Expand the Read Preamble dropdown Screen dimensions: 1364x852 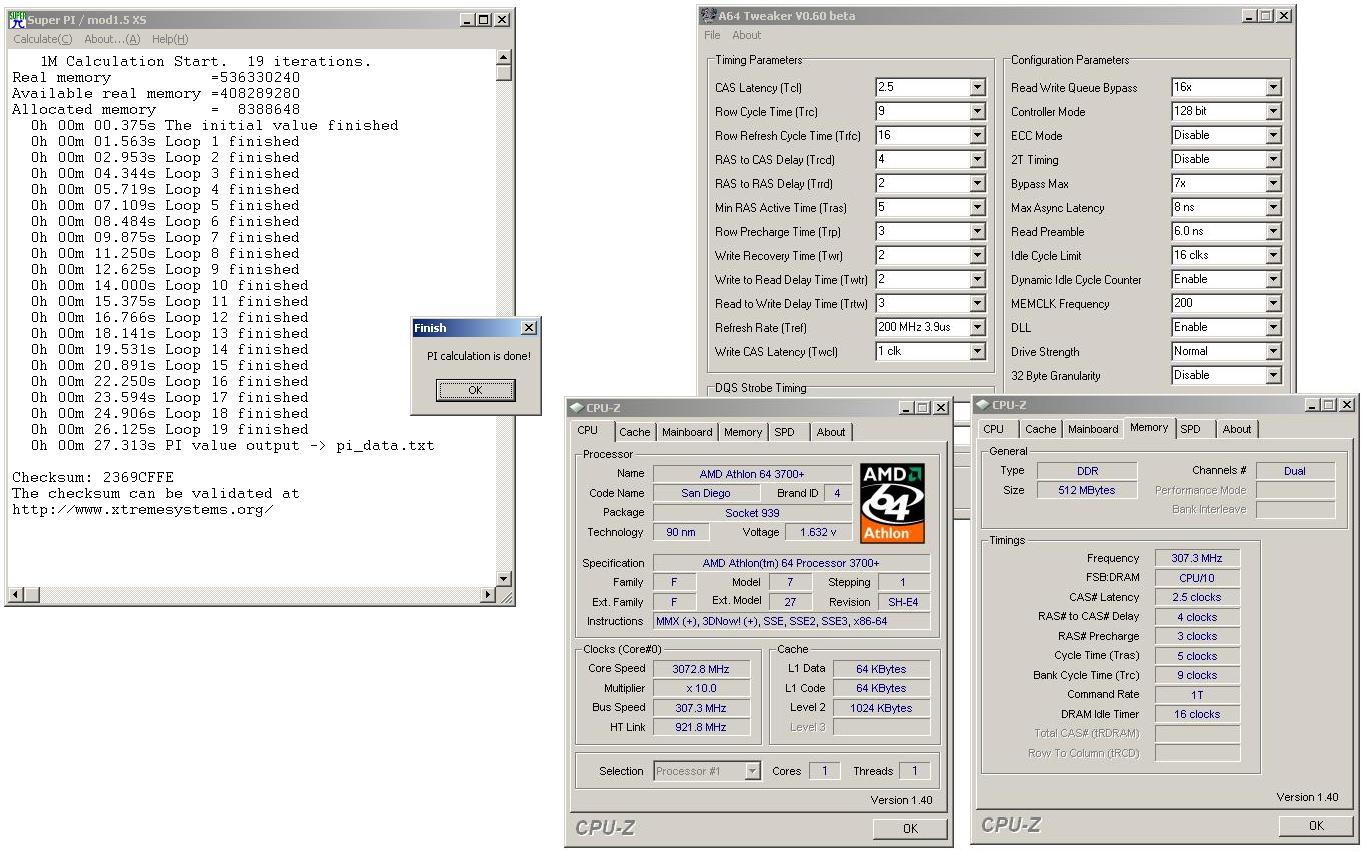1273,232
